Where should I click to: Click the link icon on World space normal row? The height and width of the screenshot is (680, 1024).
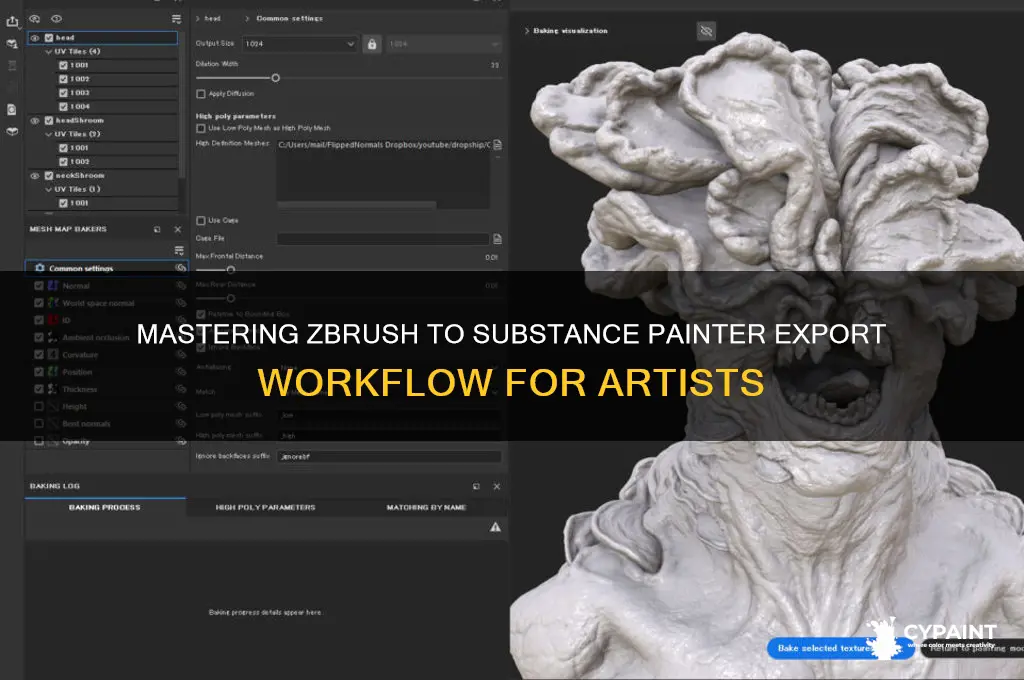click(x=181, y=302)
